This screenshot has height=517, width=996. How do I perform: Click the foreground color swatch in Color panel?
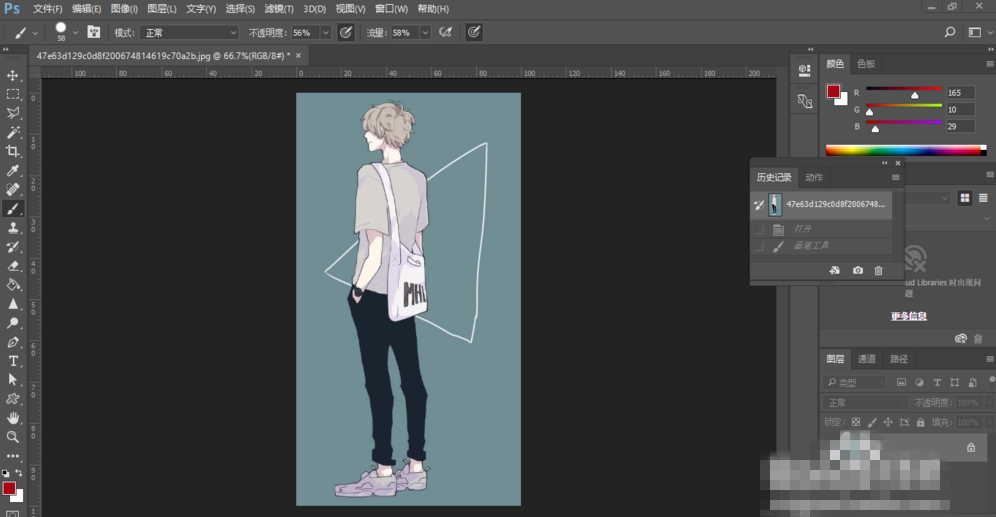833,92
